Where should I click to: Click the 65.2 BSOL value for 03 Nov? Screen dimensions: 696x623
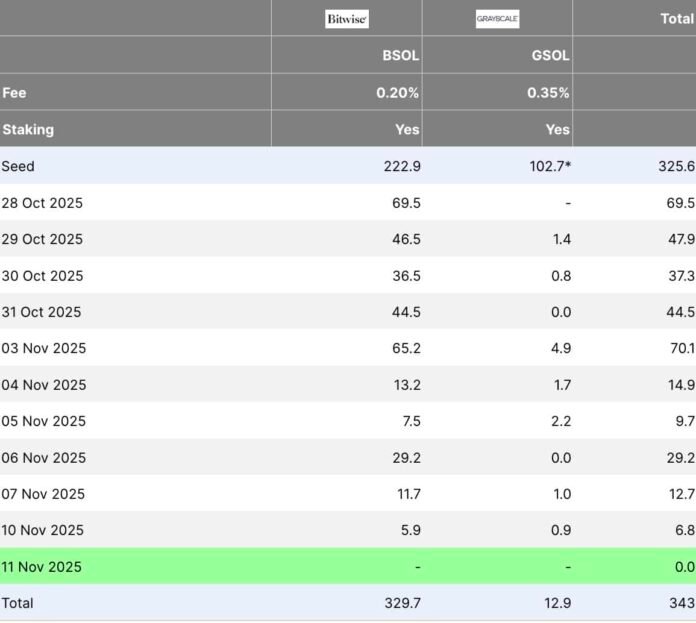coord(405,348)
